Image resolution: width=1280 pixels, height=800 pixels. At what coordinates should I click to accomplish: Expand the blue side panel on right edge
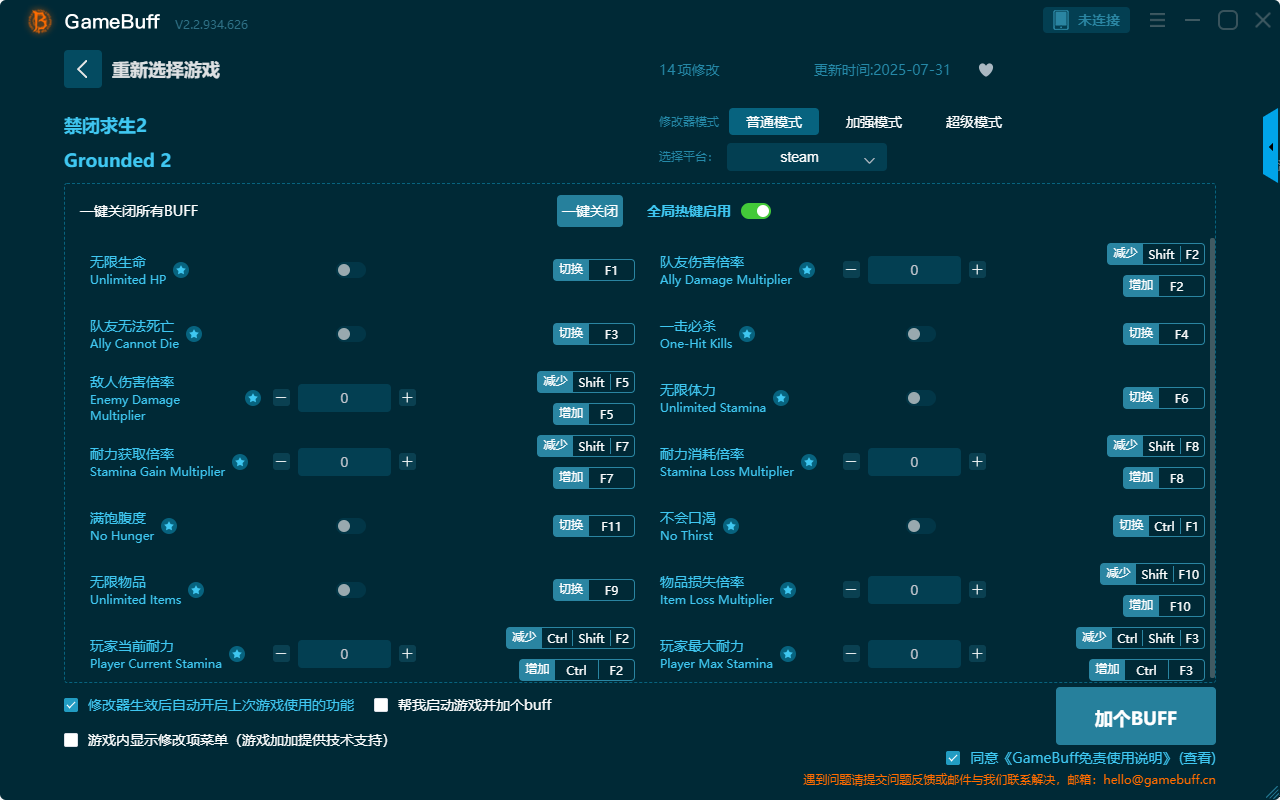tap(1272, 145)
